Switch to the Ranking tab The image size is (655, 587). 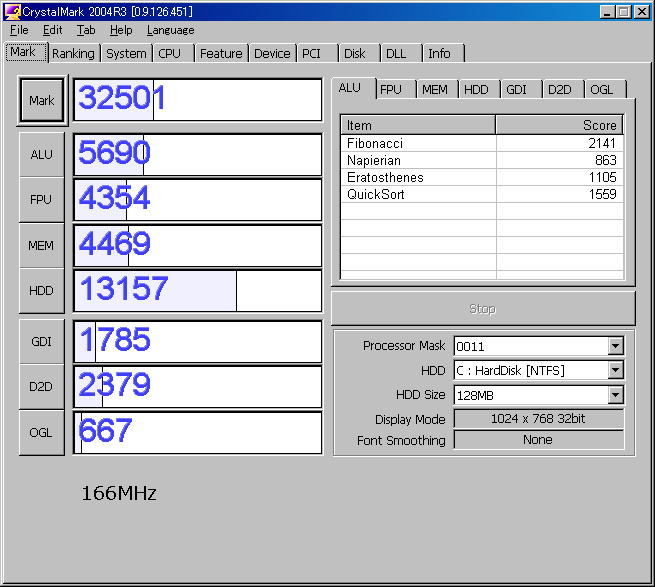[x=73, y=54]
